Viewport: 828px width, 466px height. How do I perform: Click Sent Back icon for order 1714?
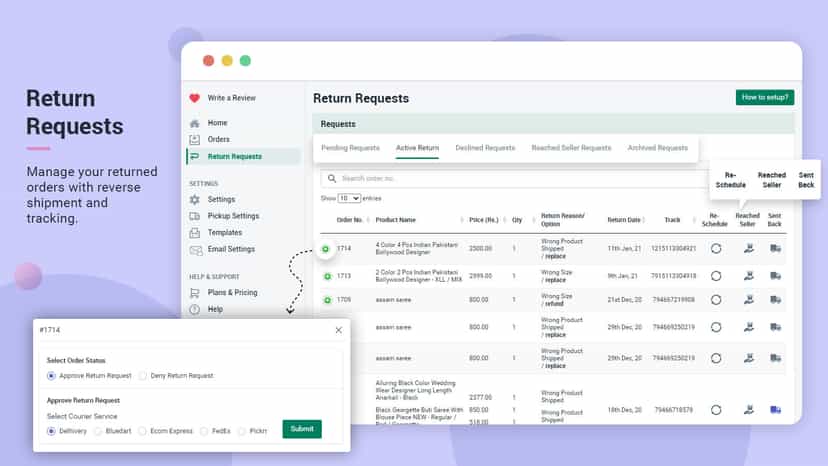[775, 248]
